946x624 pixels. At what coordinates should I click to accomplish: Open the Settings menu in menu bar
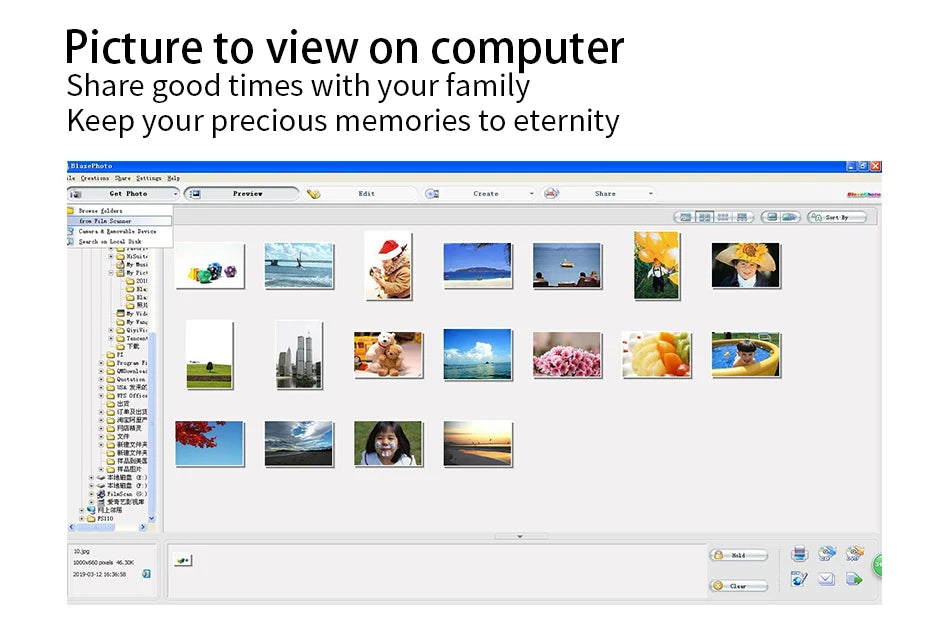[x=148, y=178]
